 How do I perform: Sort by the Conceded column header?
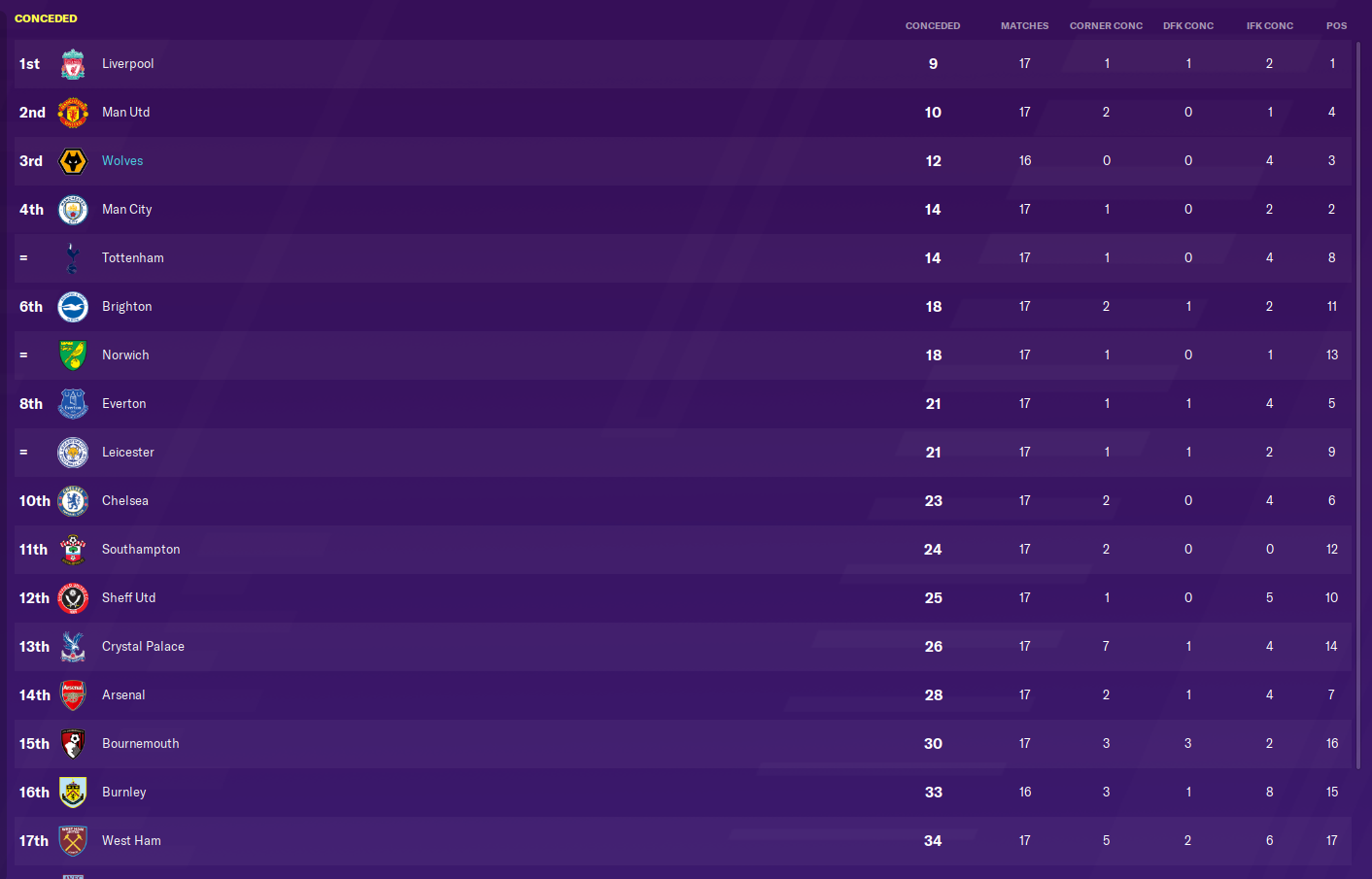(932, 26)
